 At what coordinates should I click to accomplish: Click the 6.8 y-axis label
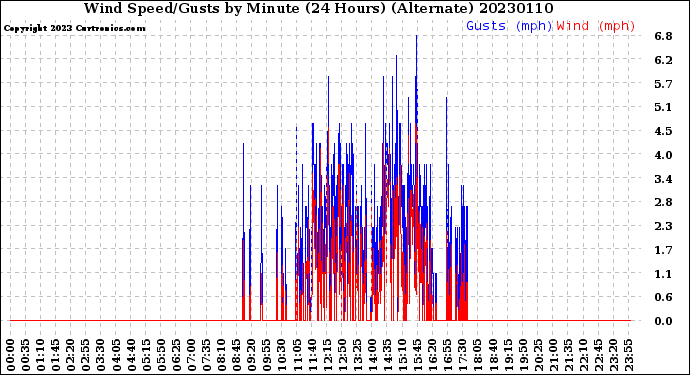(664, 37)
